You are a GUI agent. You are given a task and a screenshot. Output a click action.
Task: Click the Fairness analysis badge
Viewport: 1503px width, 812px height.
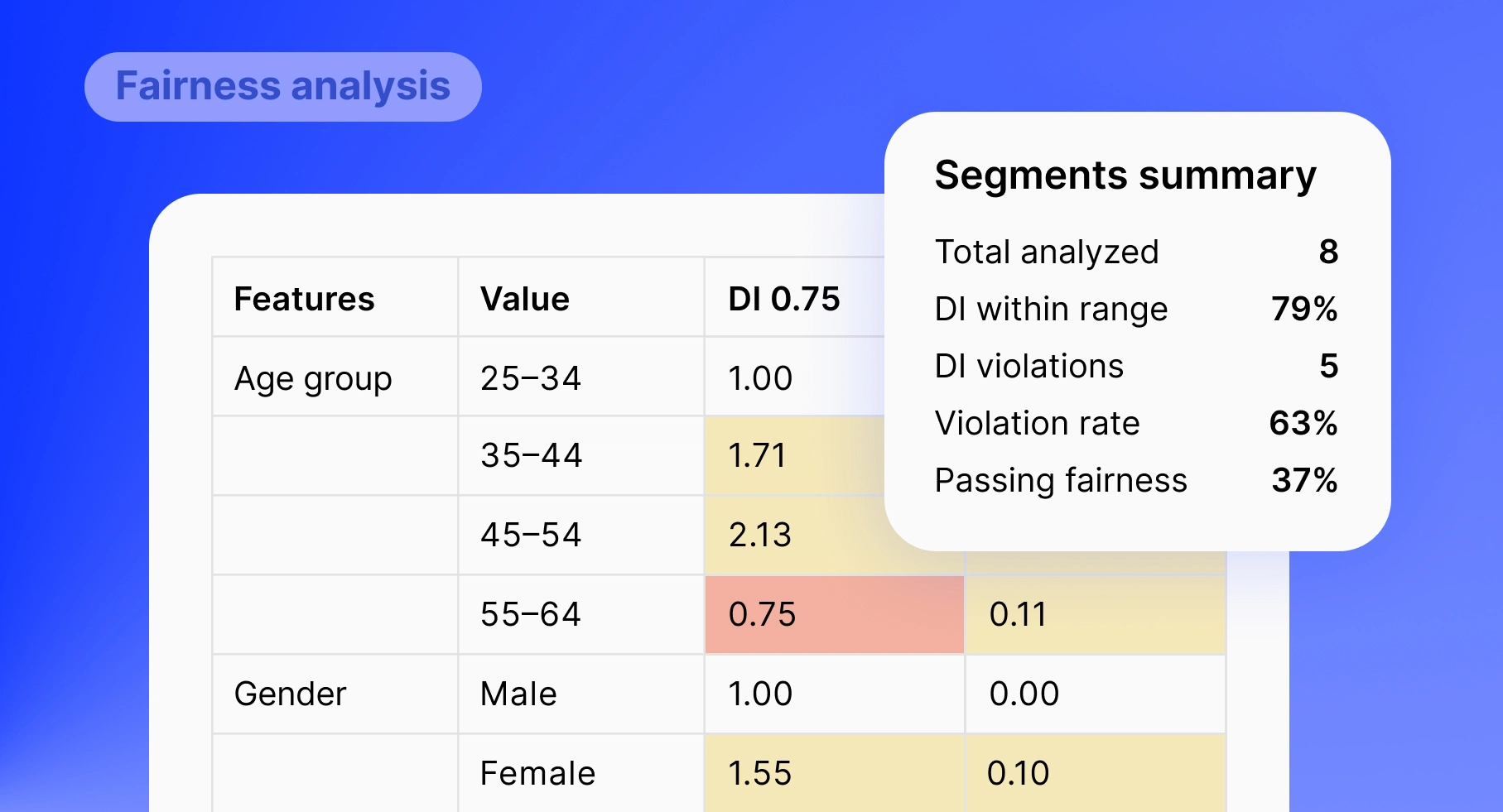[282, 87]
